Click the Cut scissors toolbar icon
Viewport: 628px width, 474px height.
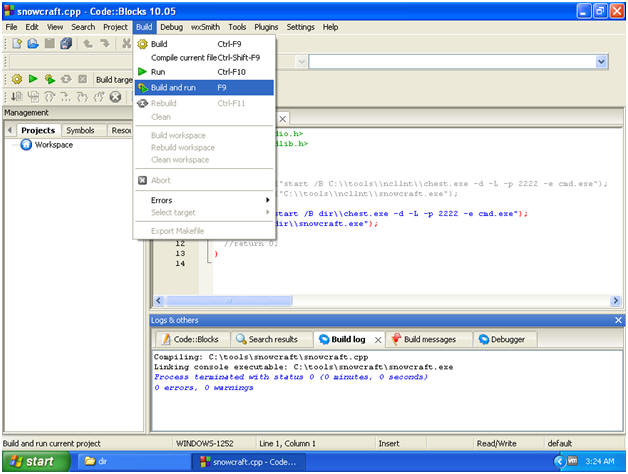(126, 43)
